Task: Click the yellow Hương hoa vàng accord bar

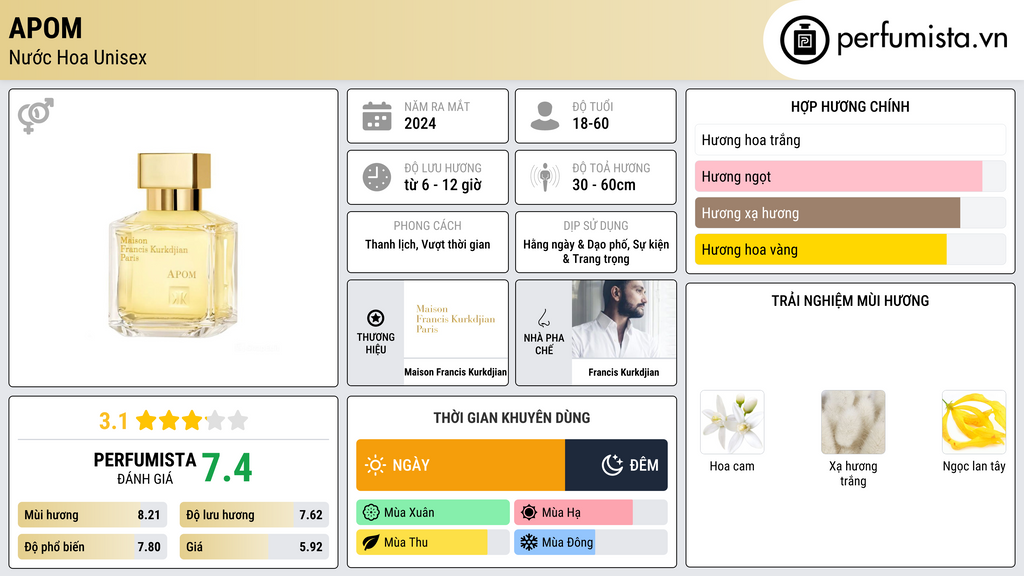Action: point(820,249)
